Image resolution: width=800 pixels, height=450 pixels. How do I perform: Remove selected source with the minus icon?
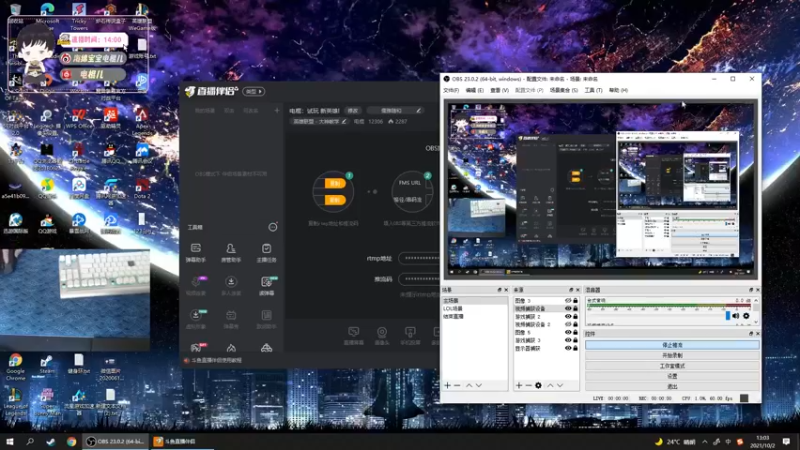pyautogui.click(x=529, y=385)
